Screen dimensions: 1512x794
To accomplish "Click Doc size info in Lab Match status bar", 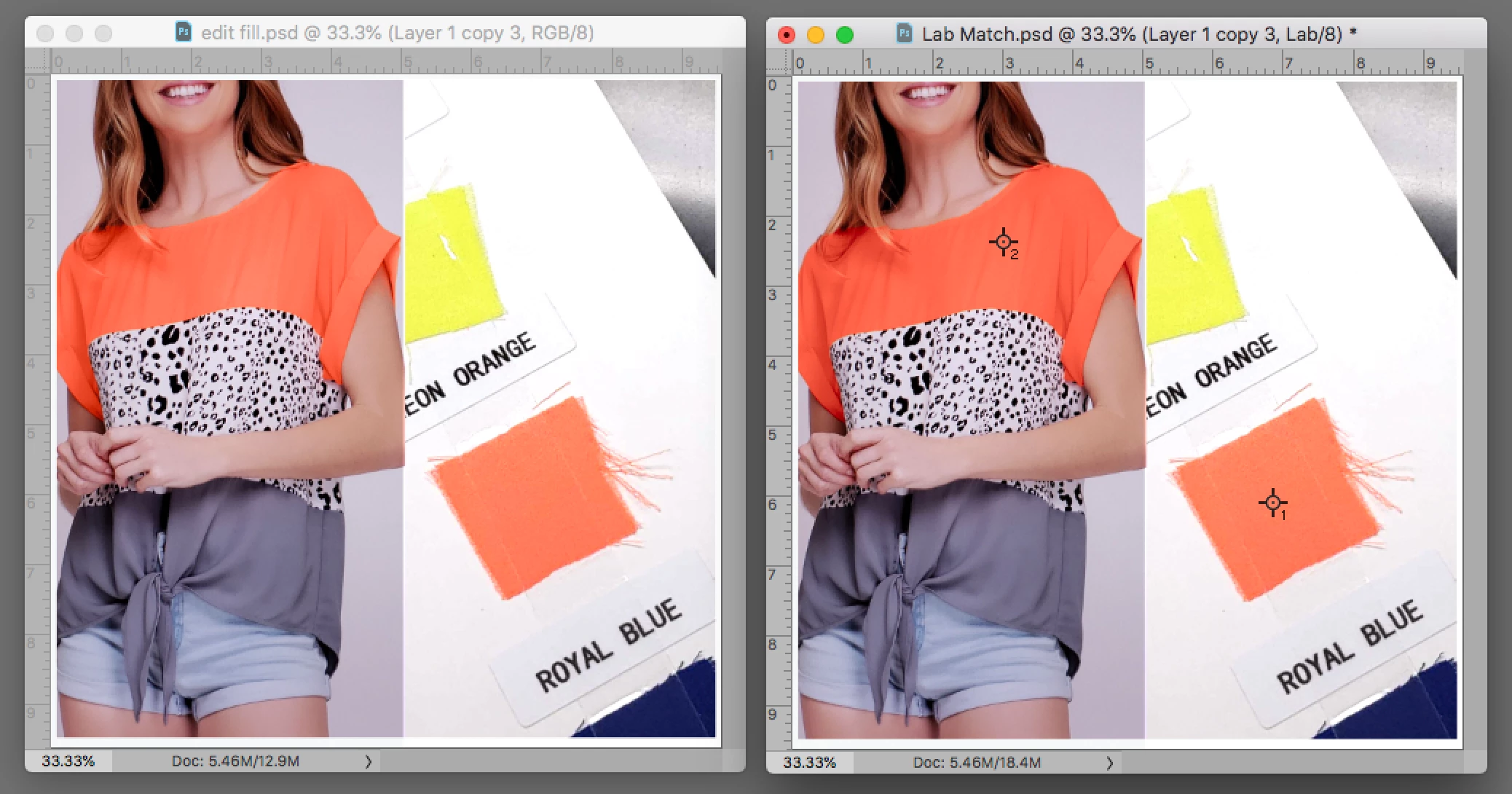I will point(977,763).
